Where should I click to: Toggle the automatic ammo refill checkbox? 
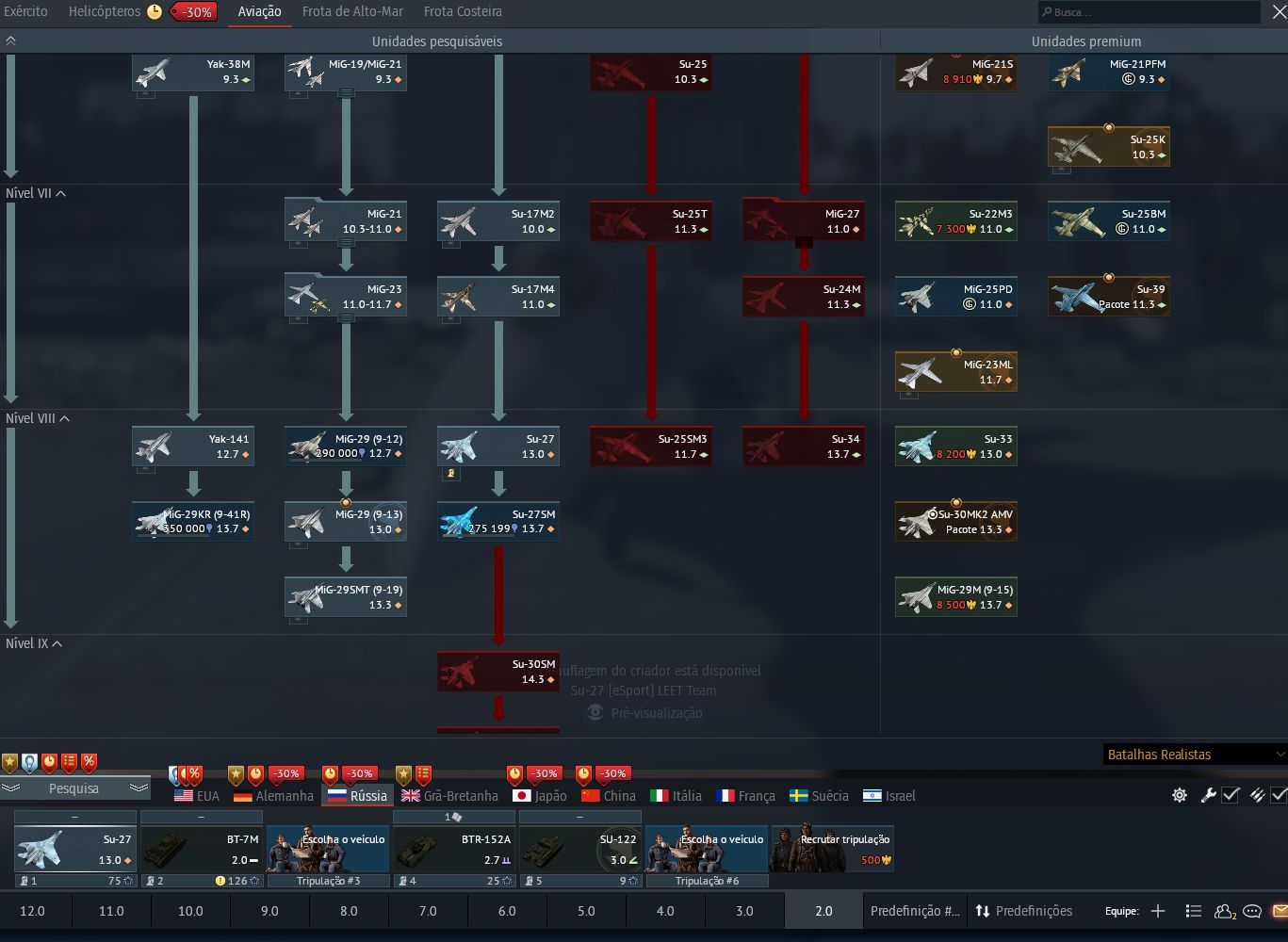[x=1279, y=795]
